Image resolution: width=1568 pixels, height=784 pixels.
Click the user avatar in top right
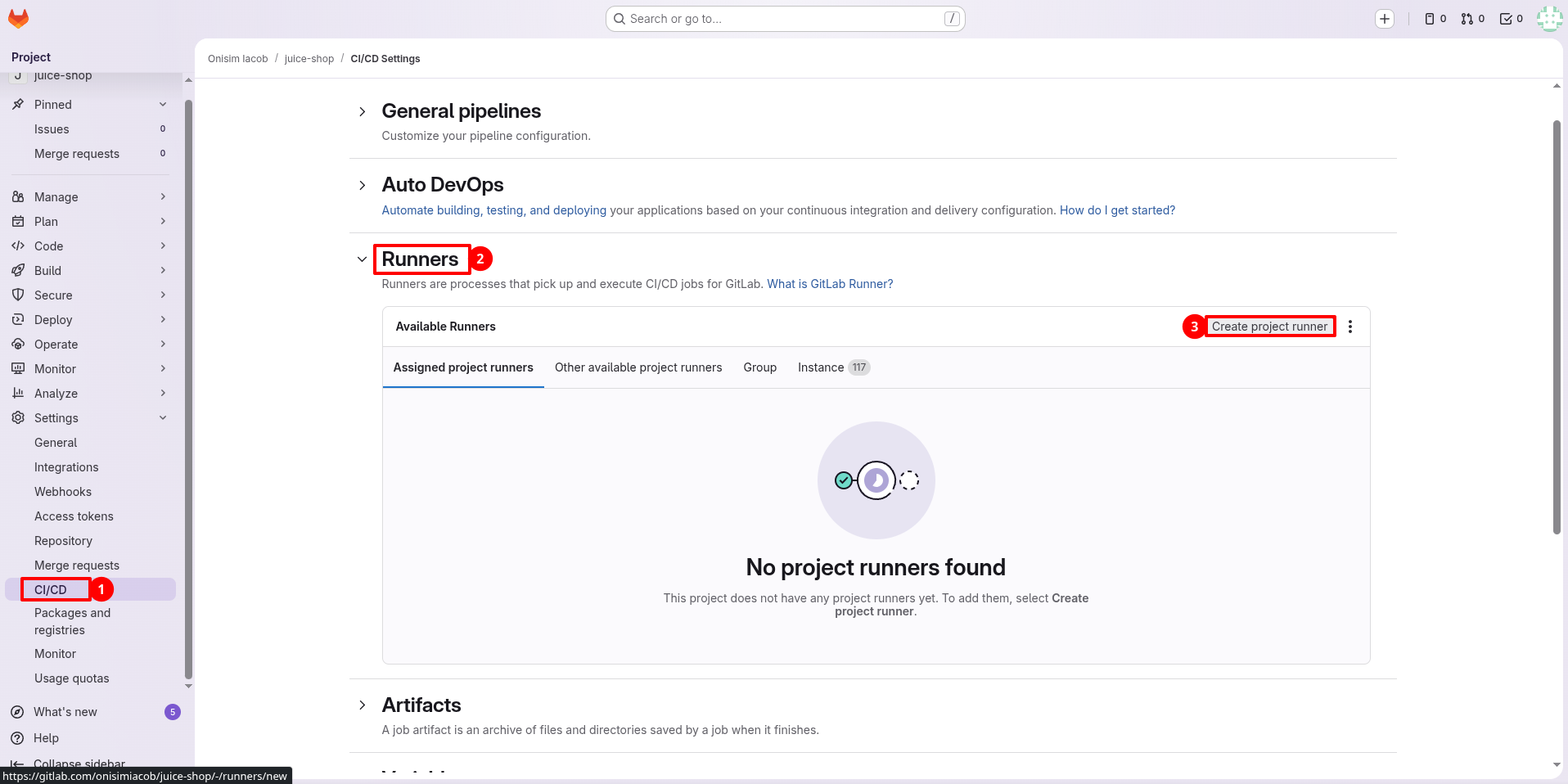click(x=1548, y=19)
